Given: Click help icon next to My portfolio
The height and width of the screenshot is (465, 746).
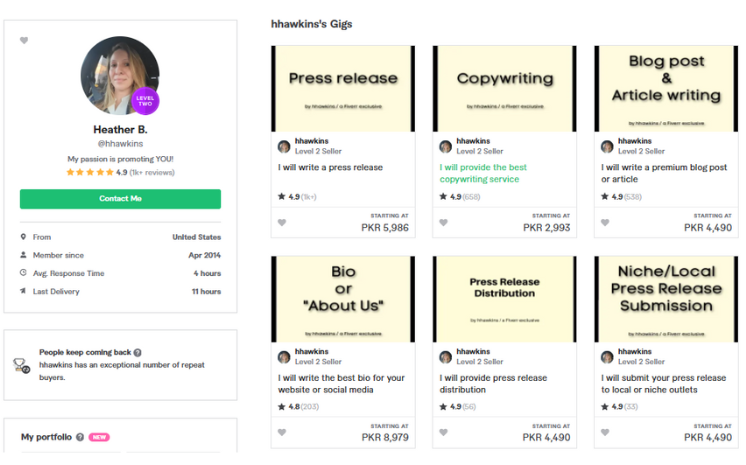Looking at the screenshot, I should [79, 437].
